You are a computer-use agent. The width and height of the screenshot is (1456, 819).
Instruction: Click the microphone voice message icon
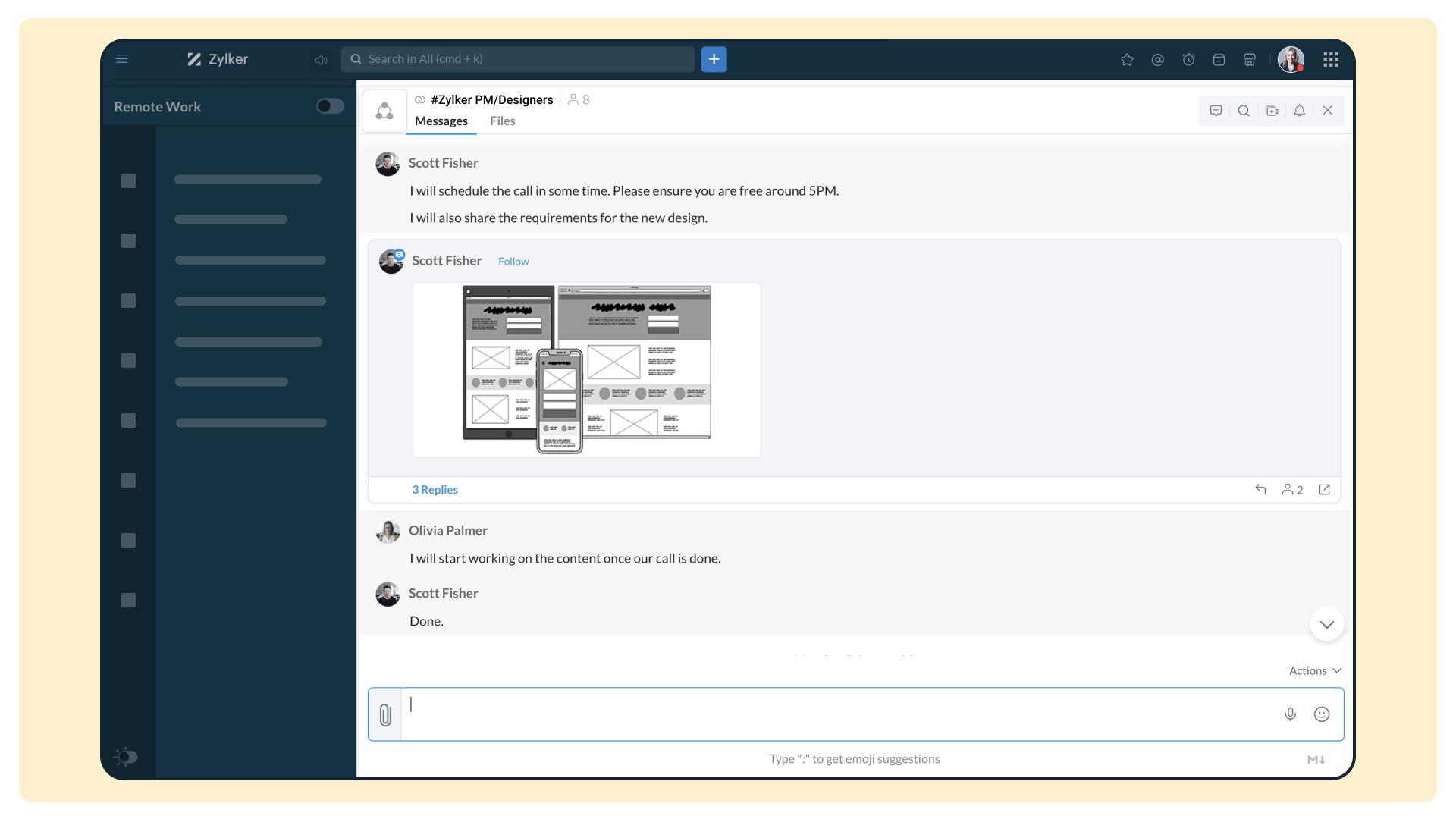point(1290,714)
